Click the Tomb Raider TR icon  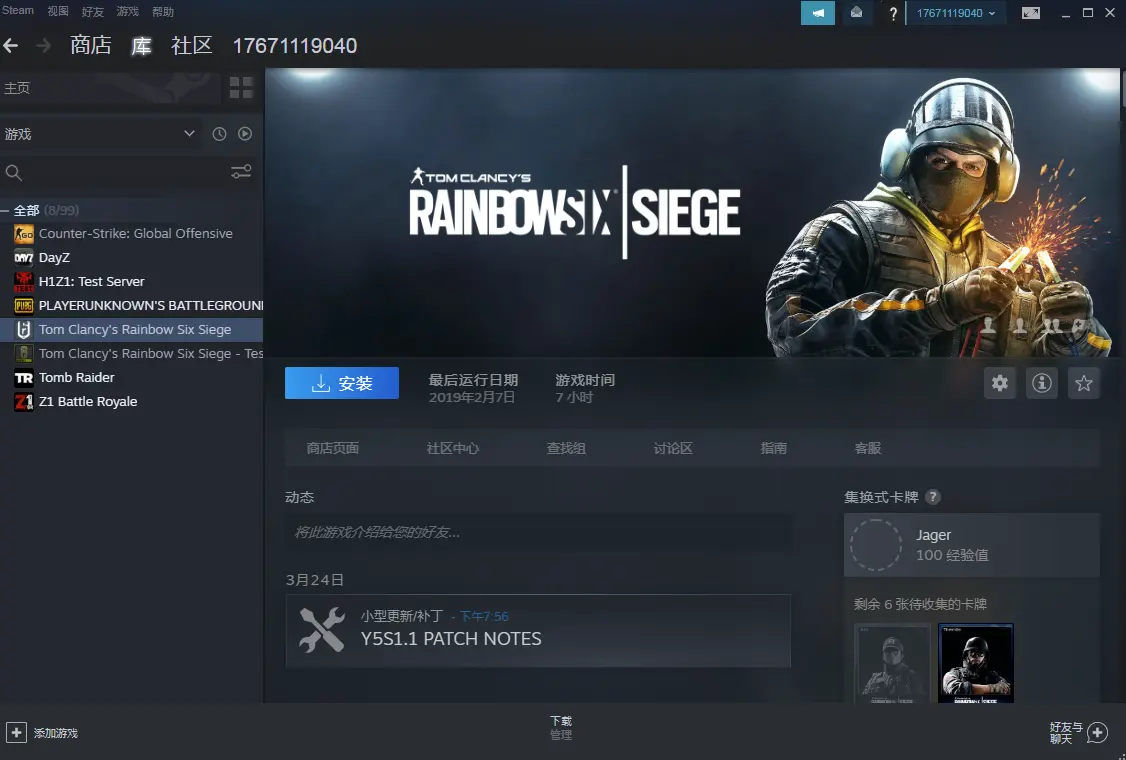pyautogui.click(x=24, y=378)
